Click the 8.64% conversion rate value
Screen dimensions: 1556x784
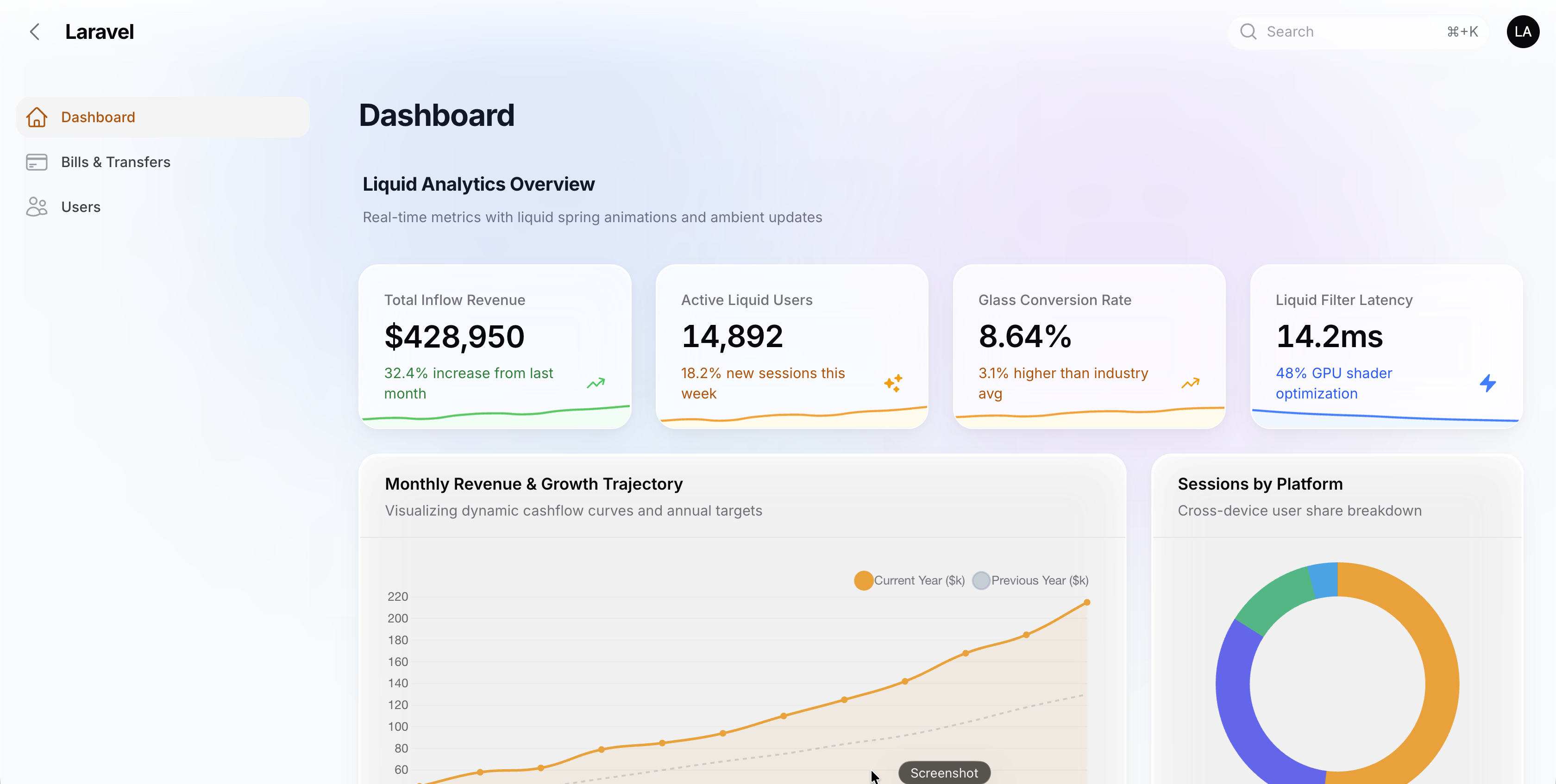pos(1025,337)
